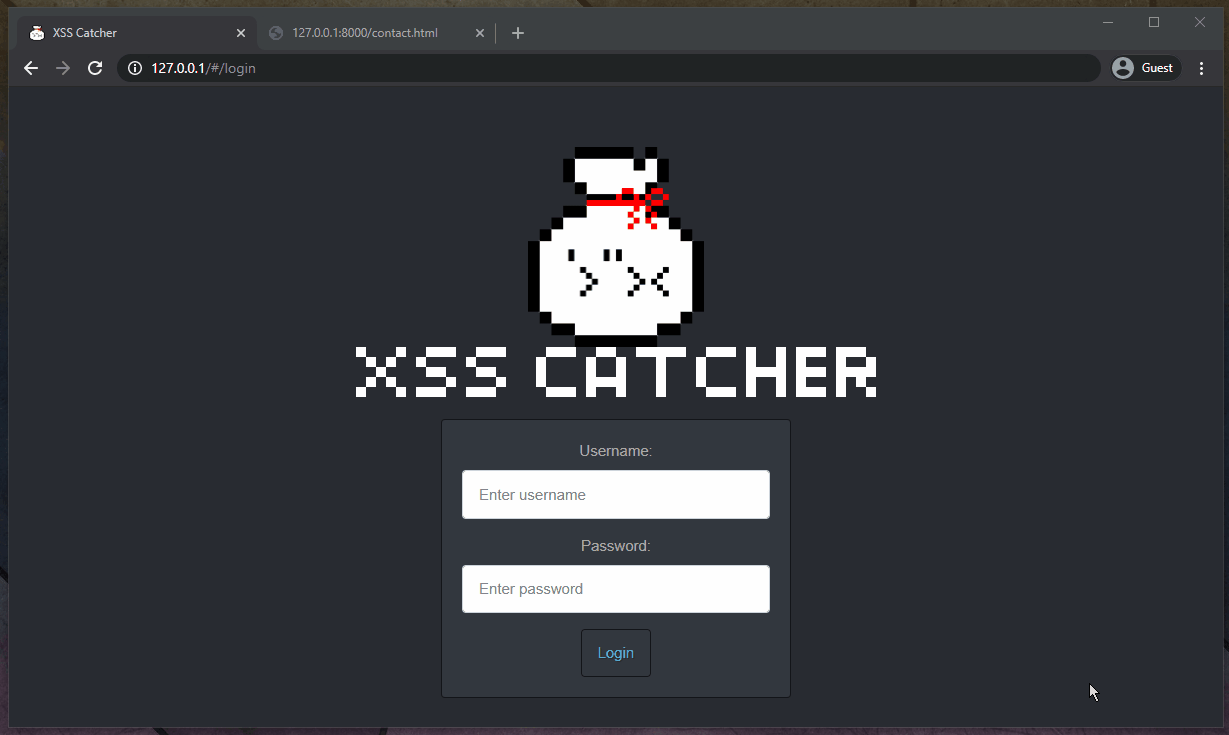Reload the XSS Catcher page

(x=95, y=68)
